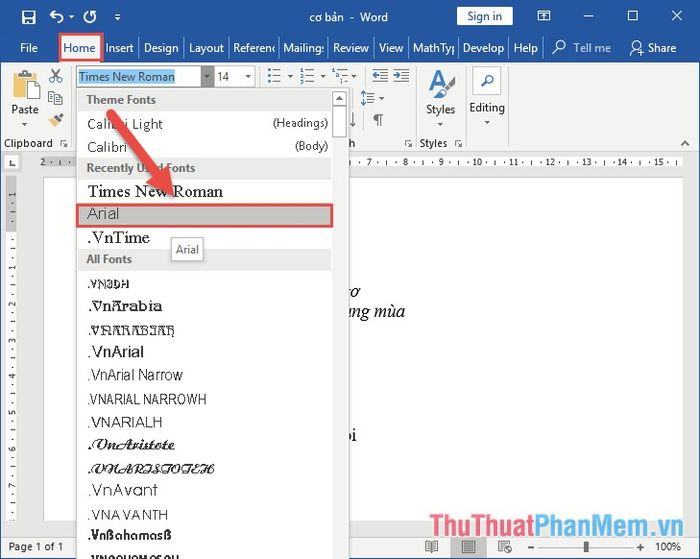The height and width of the screenshot is (559, 700).
Task: Select Arial in the font list
Action: 204,216
